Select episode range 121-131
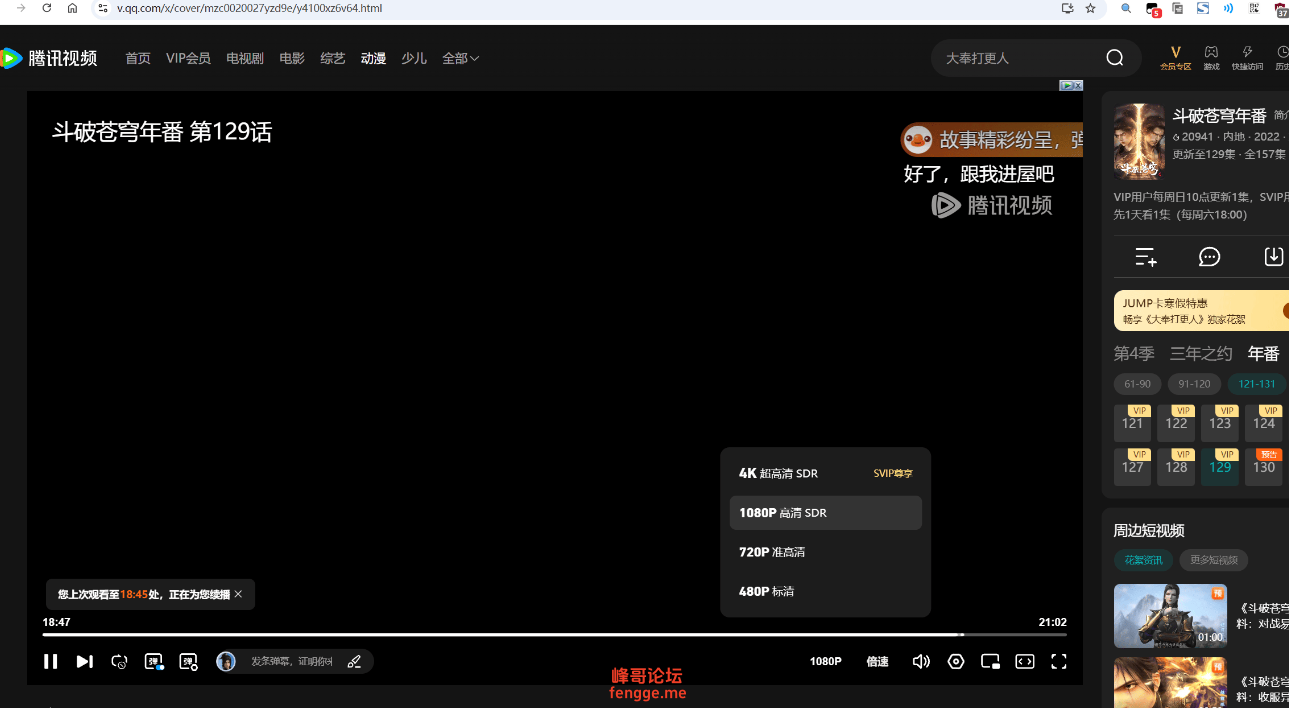The width and height of the screenshot is (1289, 708). point(1257,384)
